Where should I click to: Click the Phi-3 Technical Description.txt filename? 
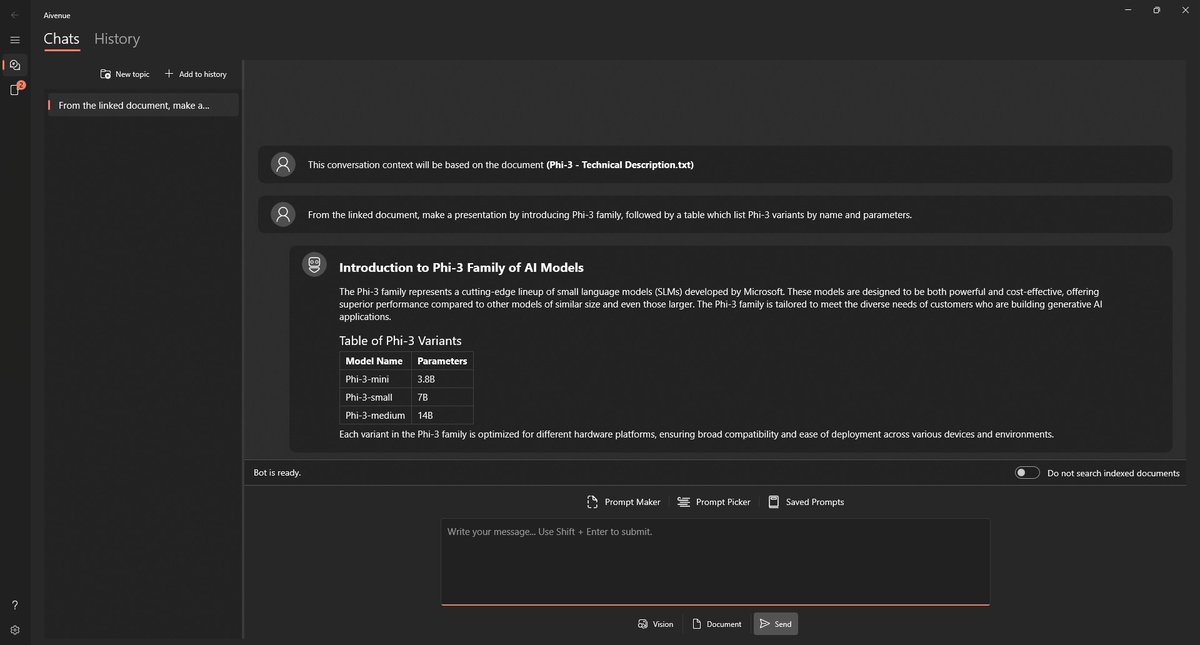[620, 165]
